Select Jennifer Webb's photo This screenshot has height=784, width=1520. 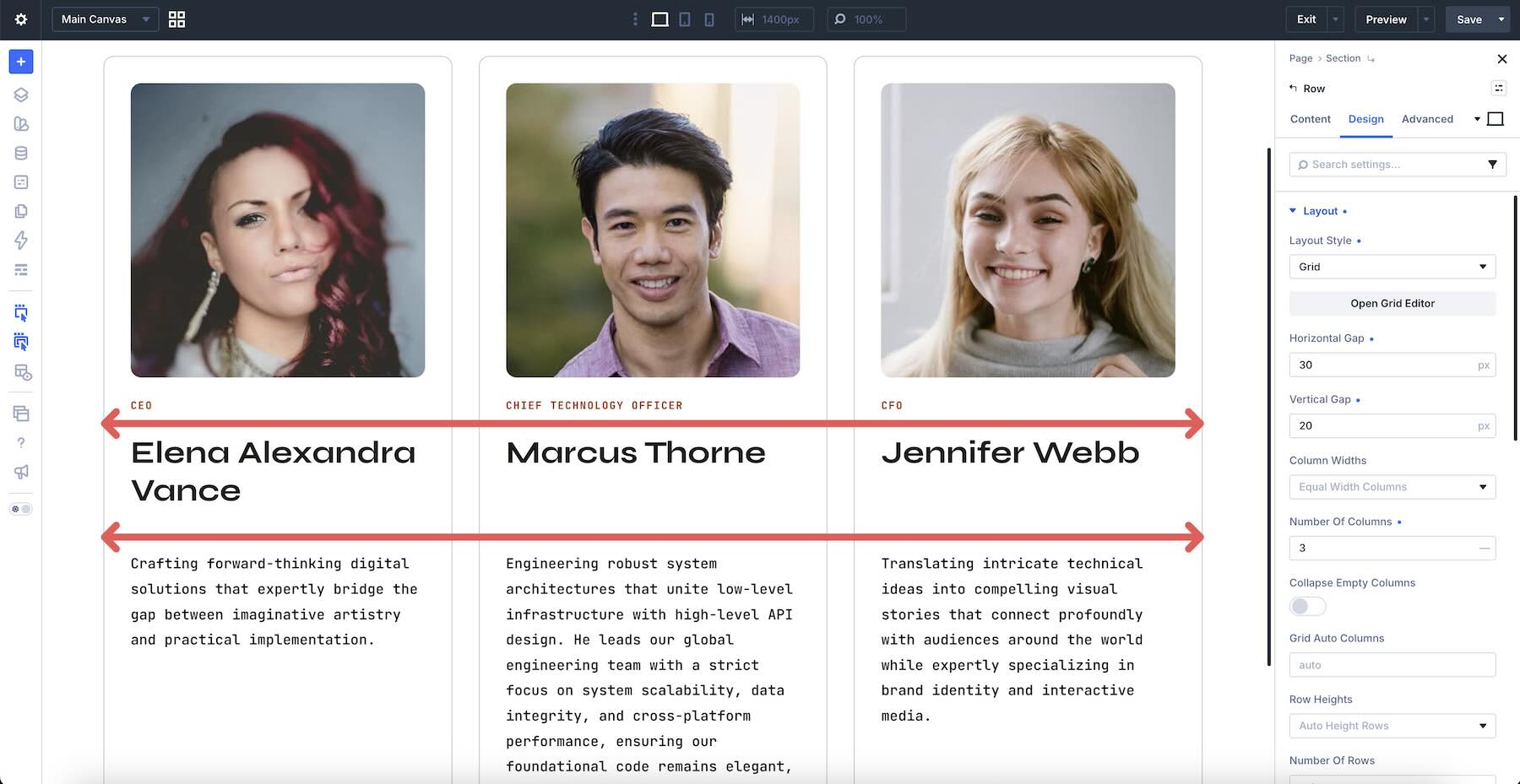[1028, 230]
